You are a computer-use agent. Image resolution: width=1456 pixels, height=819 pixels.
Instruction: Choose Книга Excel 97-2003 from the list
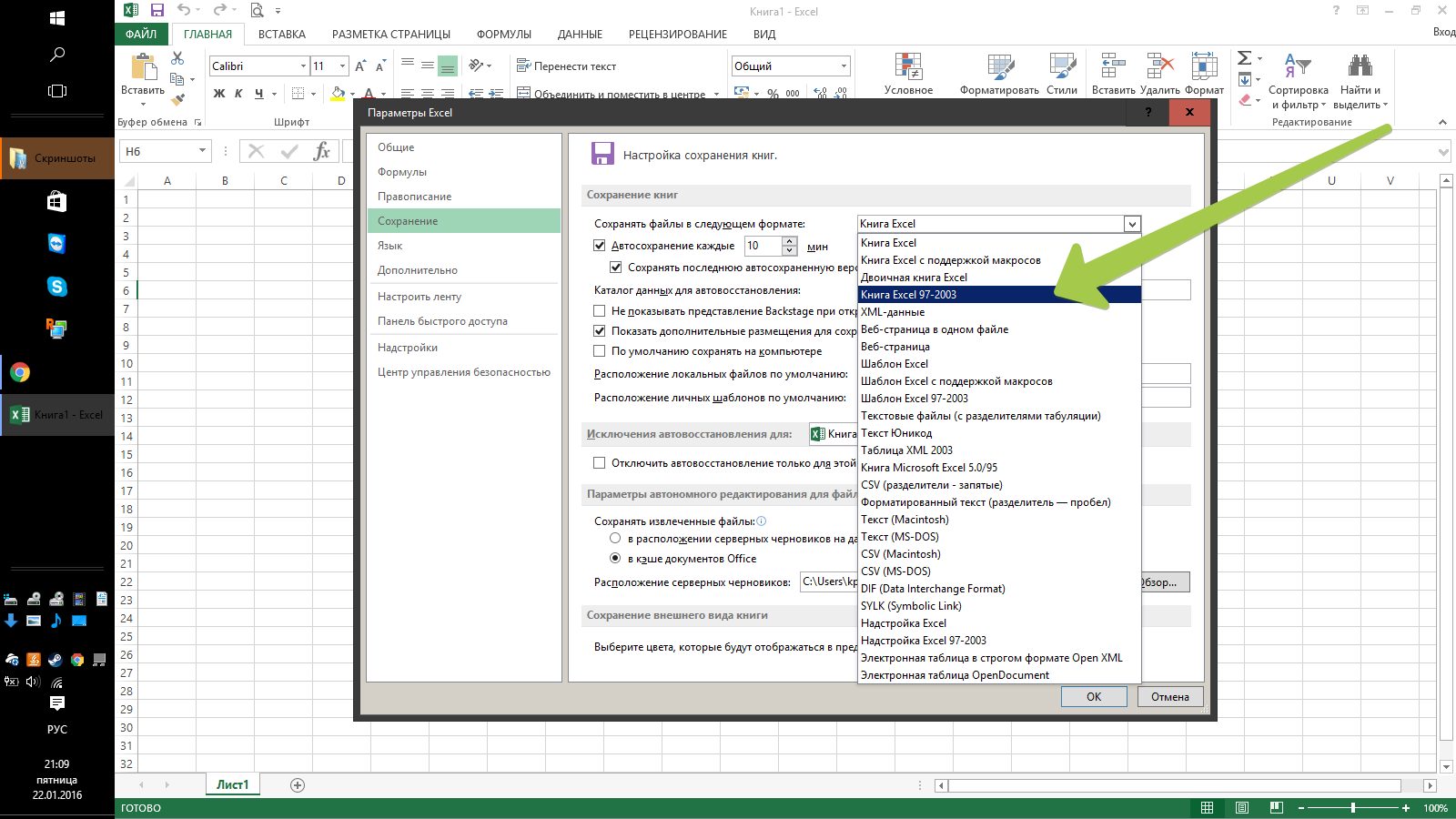pyautogui.click(x=999, y=295)
